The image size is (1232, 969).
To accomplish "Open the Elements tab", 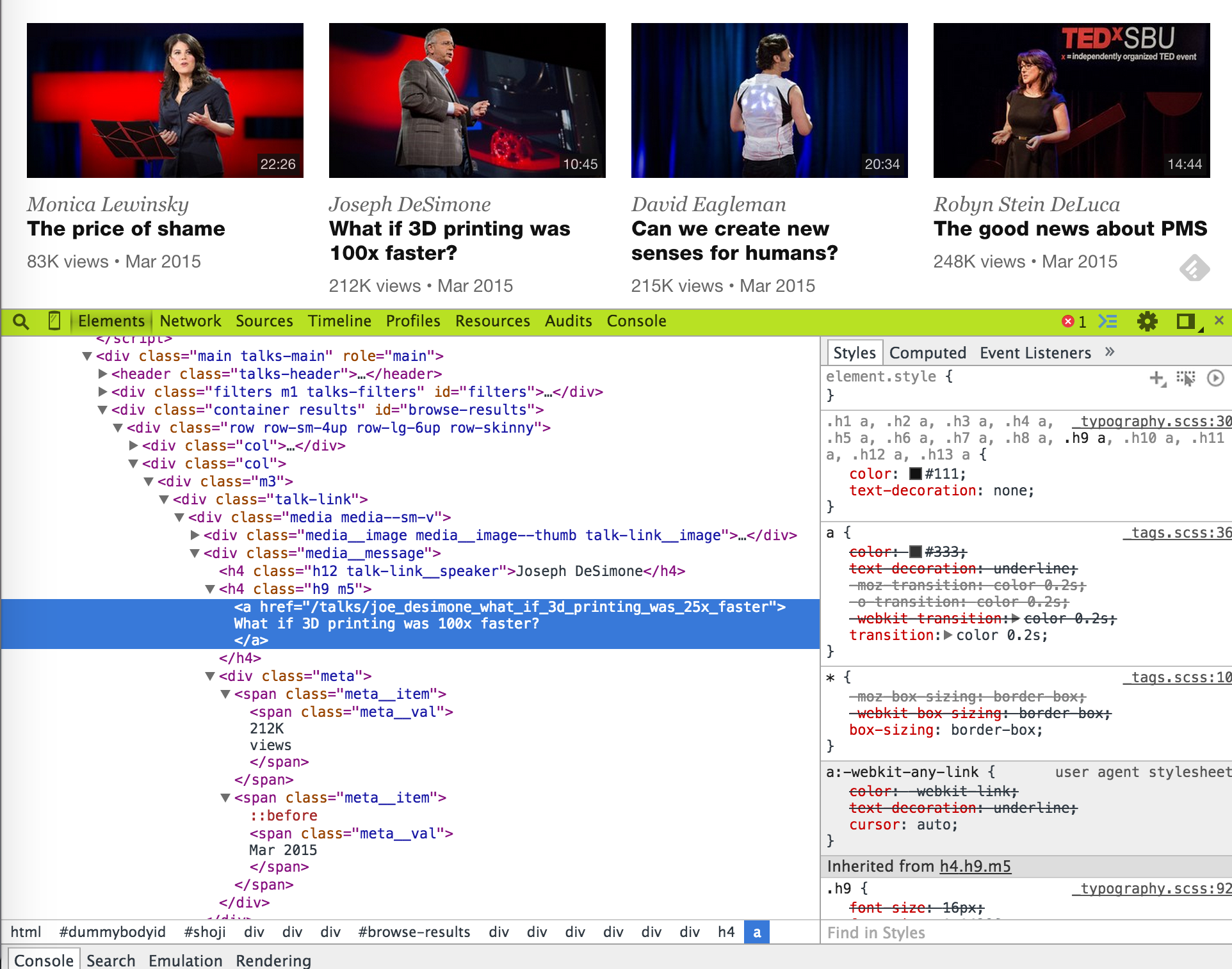I will pos(111,321).
